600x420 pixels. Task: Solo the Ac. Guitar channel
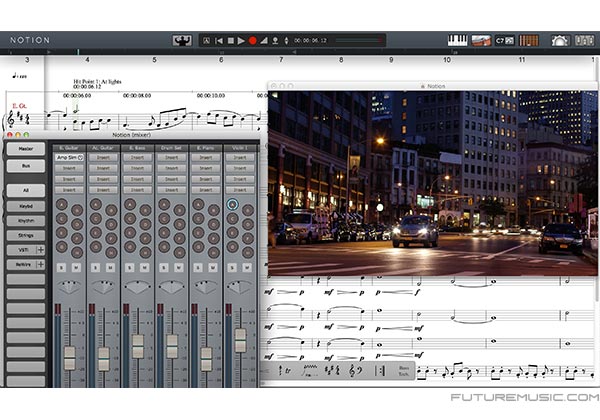95,268
